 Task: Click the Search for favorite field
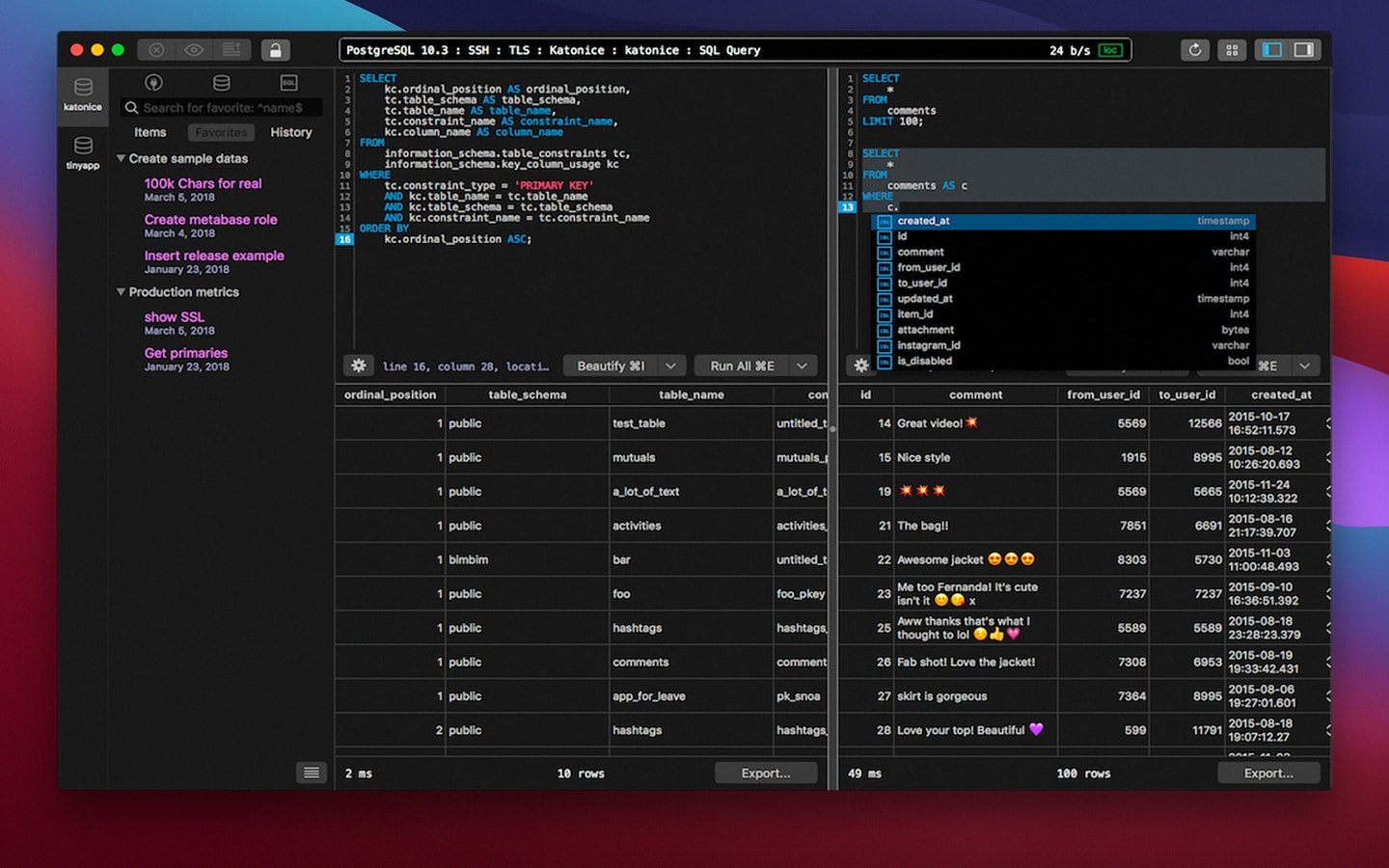coord(227,108)
